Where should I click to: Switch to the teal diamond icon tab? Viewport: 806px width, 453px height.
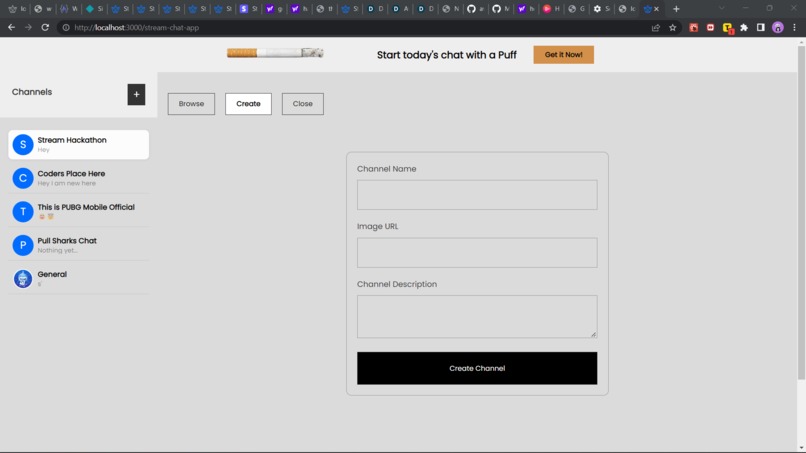coord(90,9)
